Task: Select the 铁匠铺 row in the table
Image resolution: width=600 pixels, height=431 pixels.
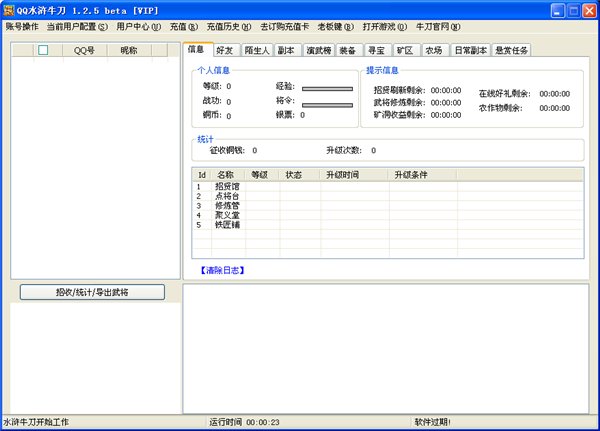Action: (229, 225)
